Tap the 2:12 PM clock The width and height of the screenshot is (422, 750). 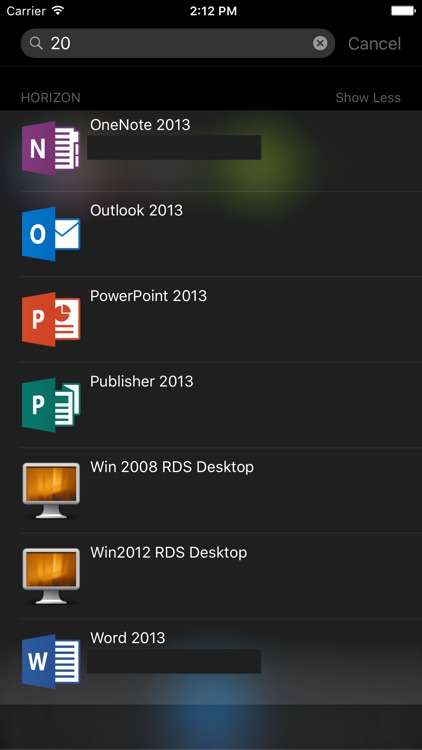point(213,11)
